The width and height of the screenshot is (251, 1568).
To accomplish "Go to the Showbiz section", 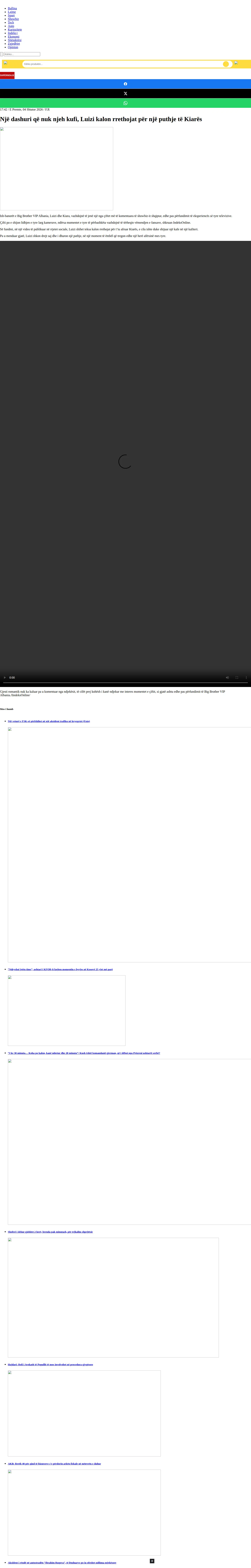I will (x=13, y=19).
